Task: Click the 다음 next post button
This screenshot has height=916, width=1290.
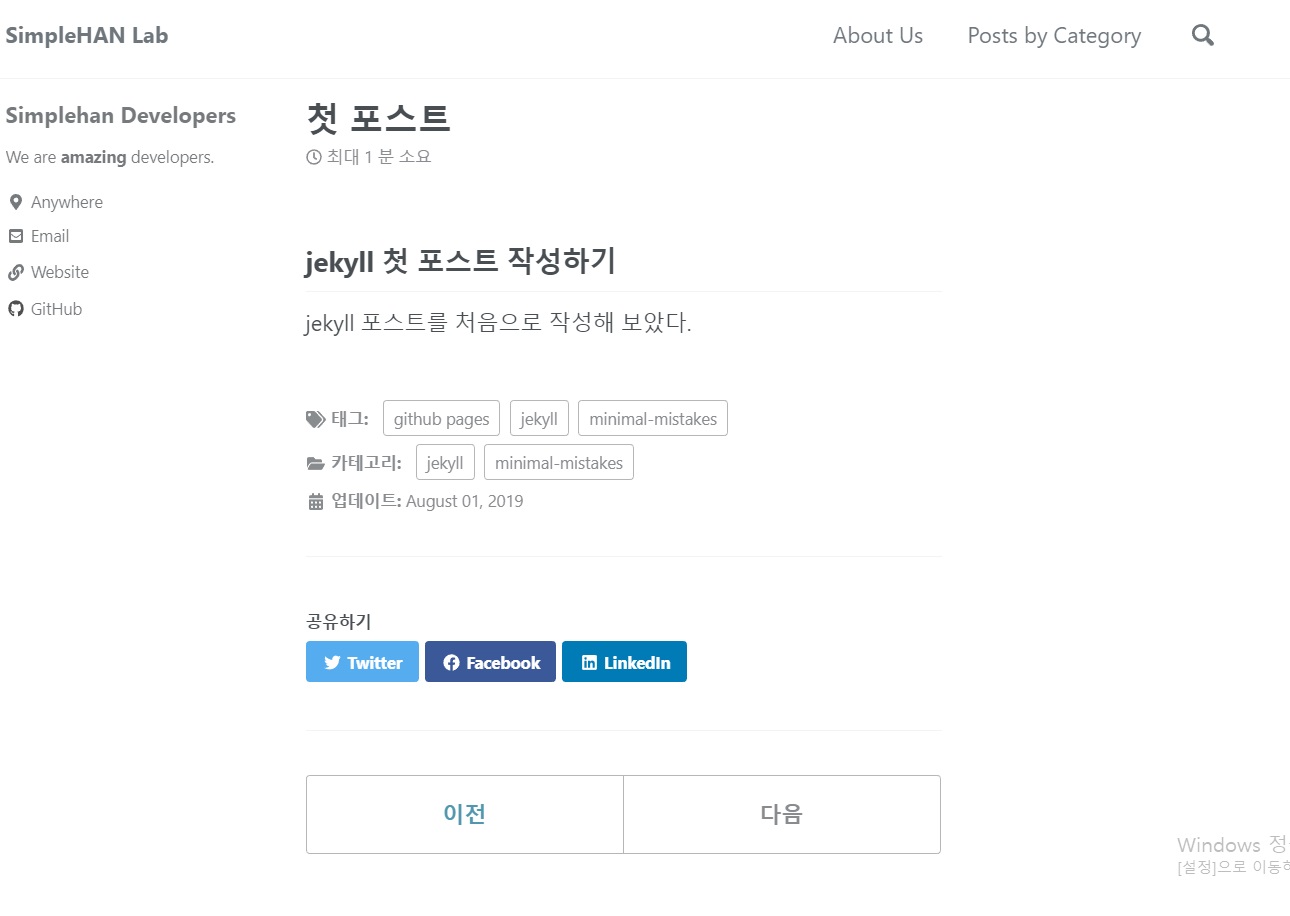Action: click(782, 814)
